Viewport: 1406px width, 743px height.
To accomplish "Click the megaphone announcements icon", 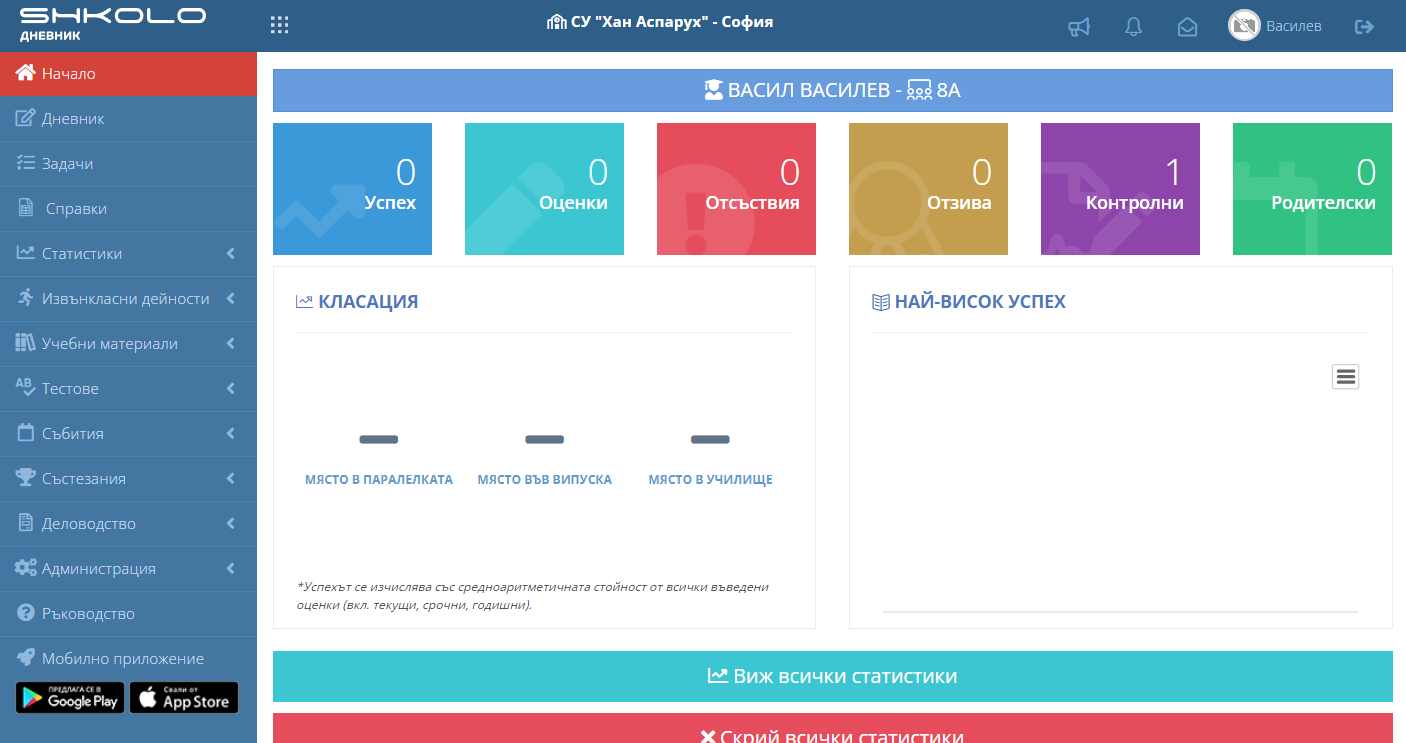I will pyautogui.click(x=1079, y=27).
